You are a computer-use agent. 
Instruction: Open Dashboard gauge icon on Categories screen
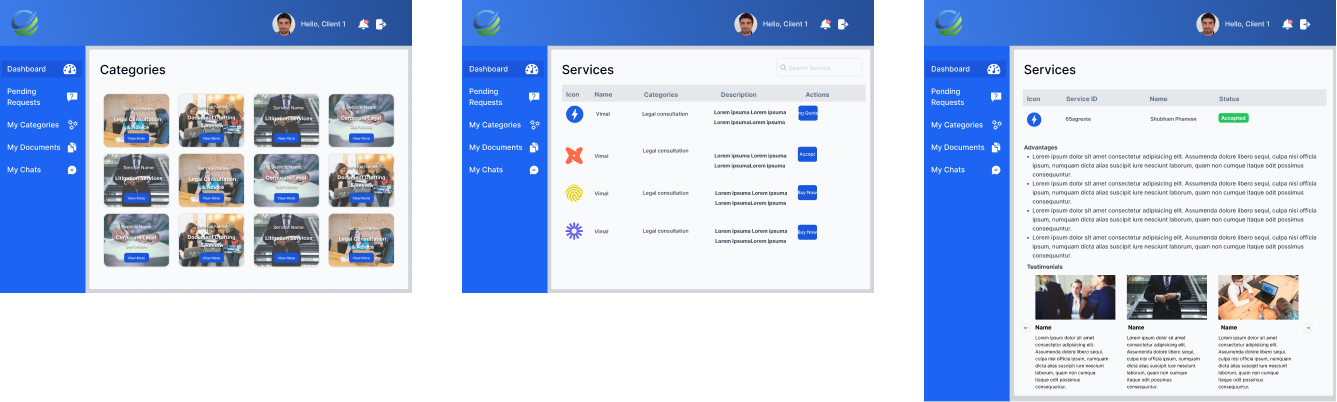(70, 69)
